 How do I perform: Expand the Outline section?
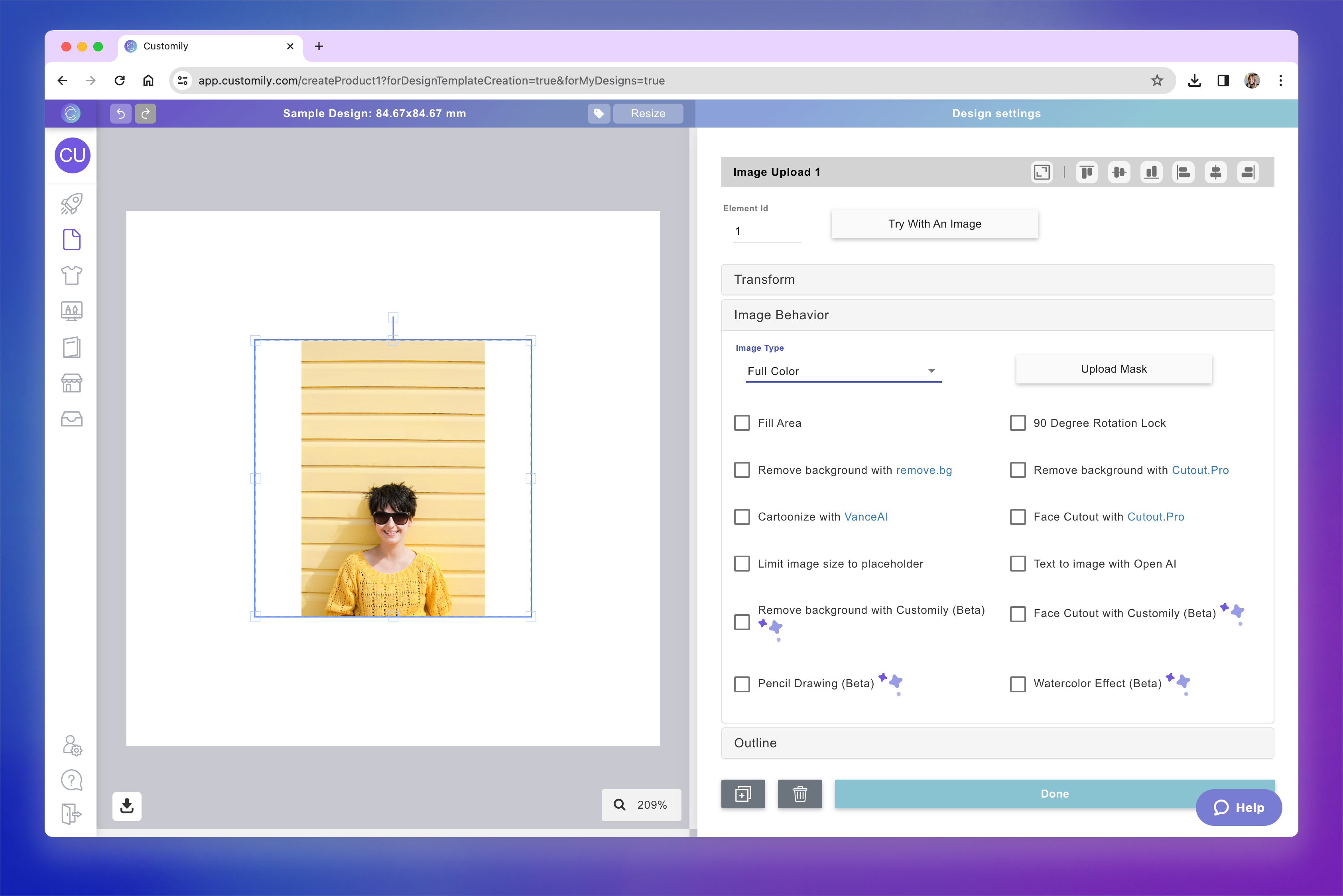(x=997, y=743)
